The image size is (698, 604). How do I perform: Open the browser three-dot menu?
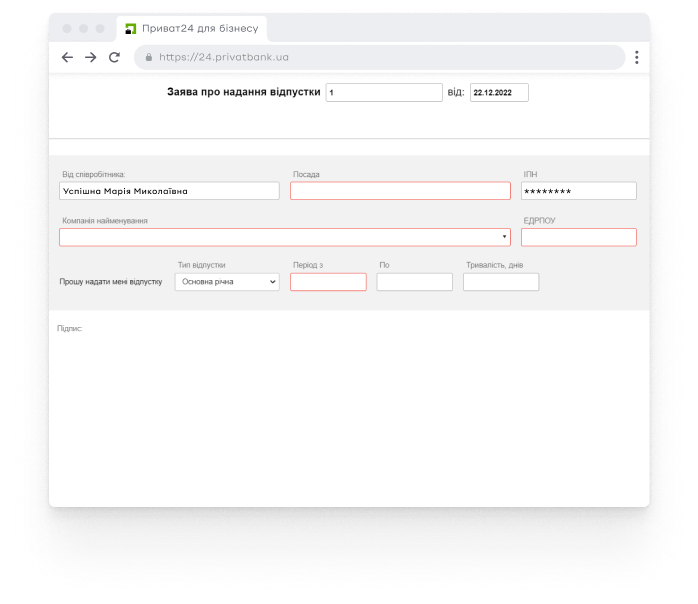click(x=637, y=58)
